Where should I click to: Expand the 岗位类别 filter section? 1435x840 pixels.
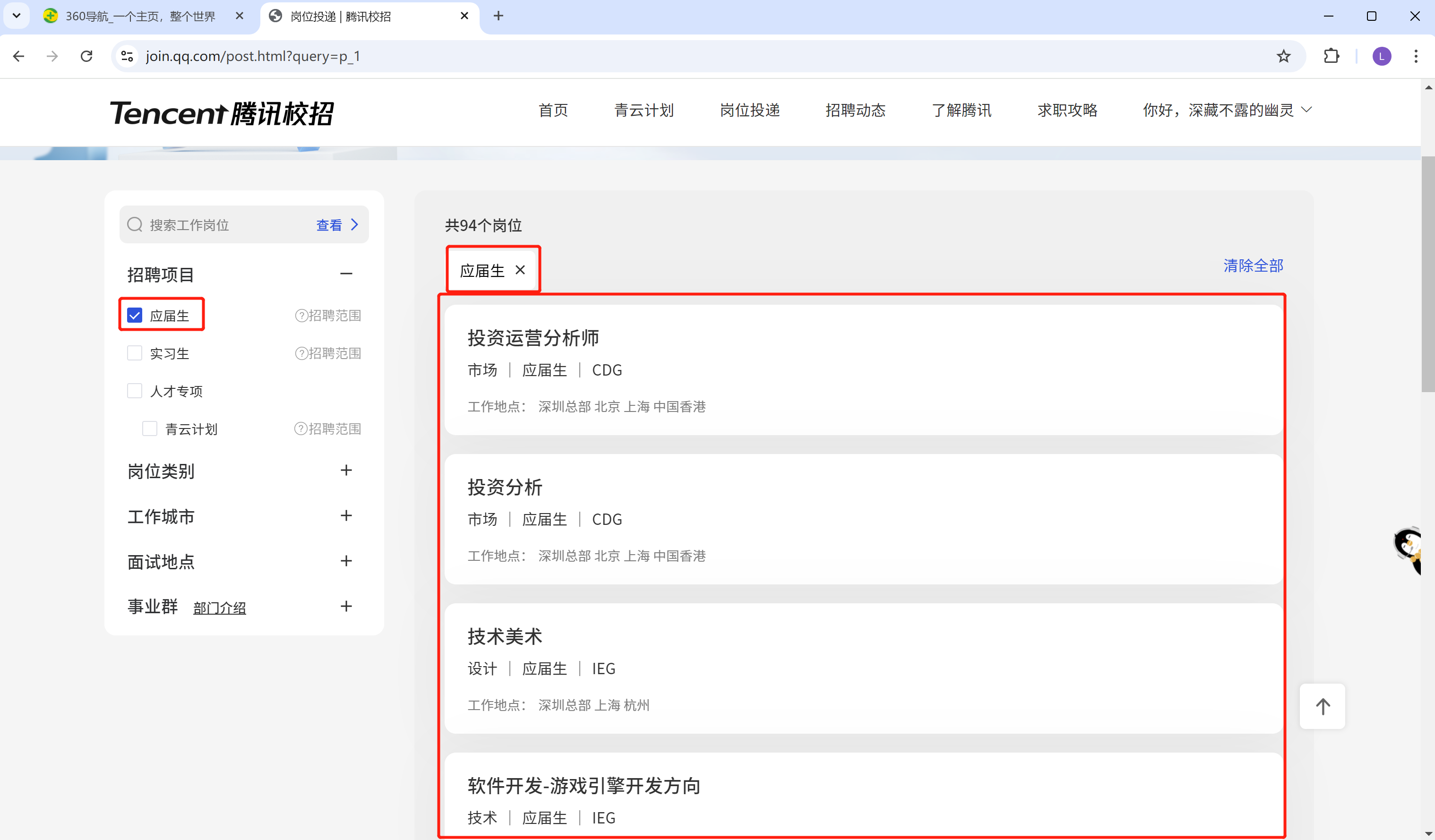pos(346,471)
